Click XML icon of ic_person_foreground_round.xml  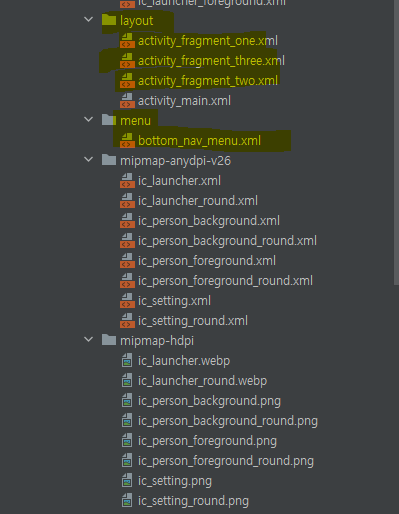click(127, 281)
